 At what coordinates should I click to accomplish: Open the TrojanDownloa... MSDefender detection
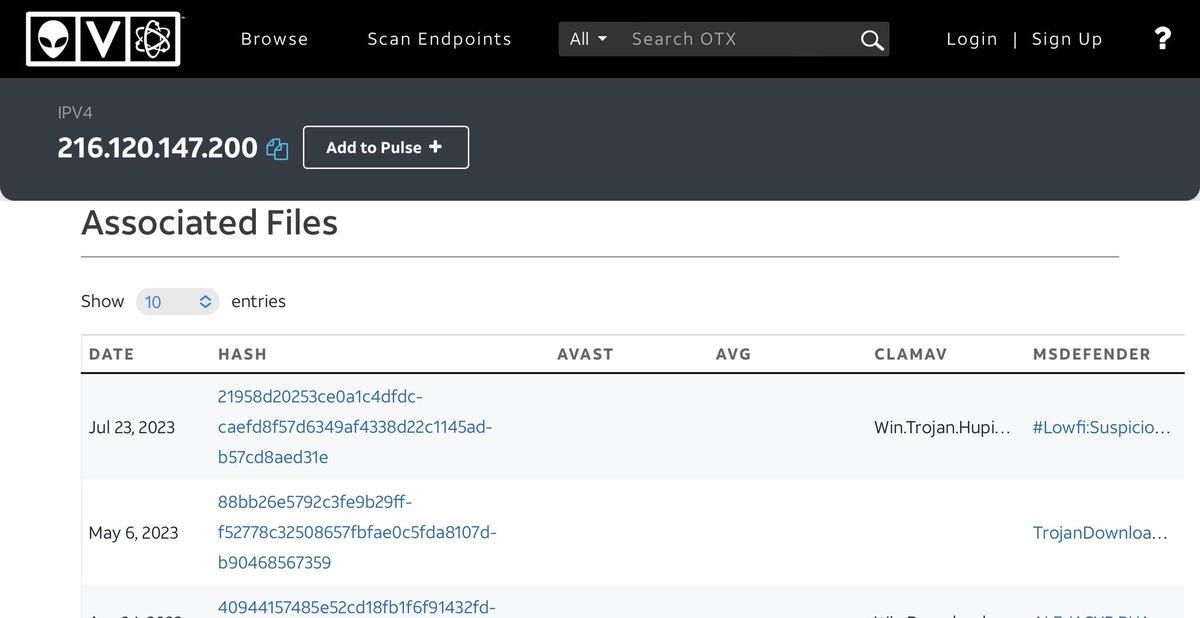coord(1100,533)
